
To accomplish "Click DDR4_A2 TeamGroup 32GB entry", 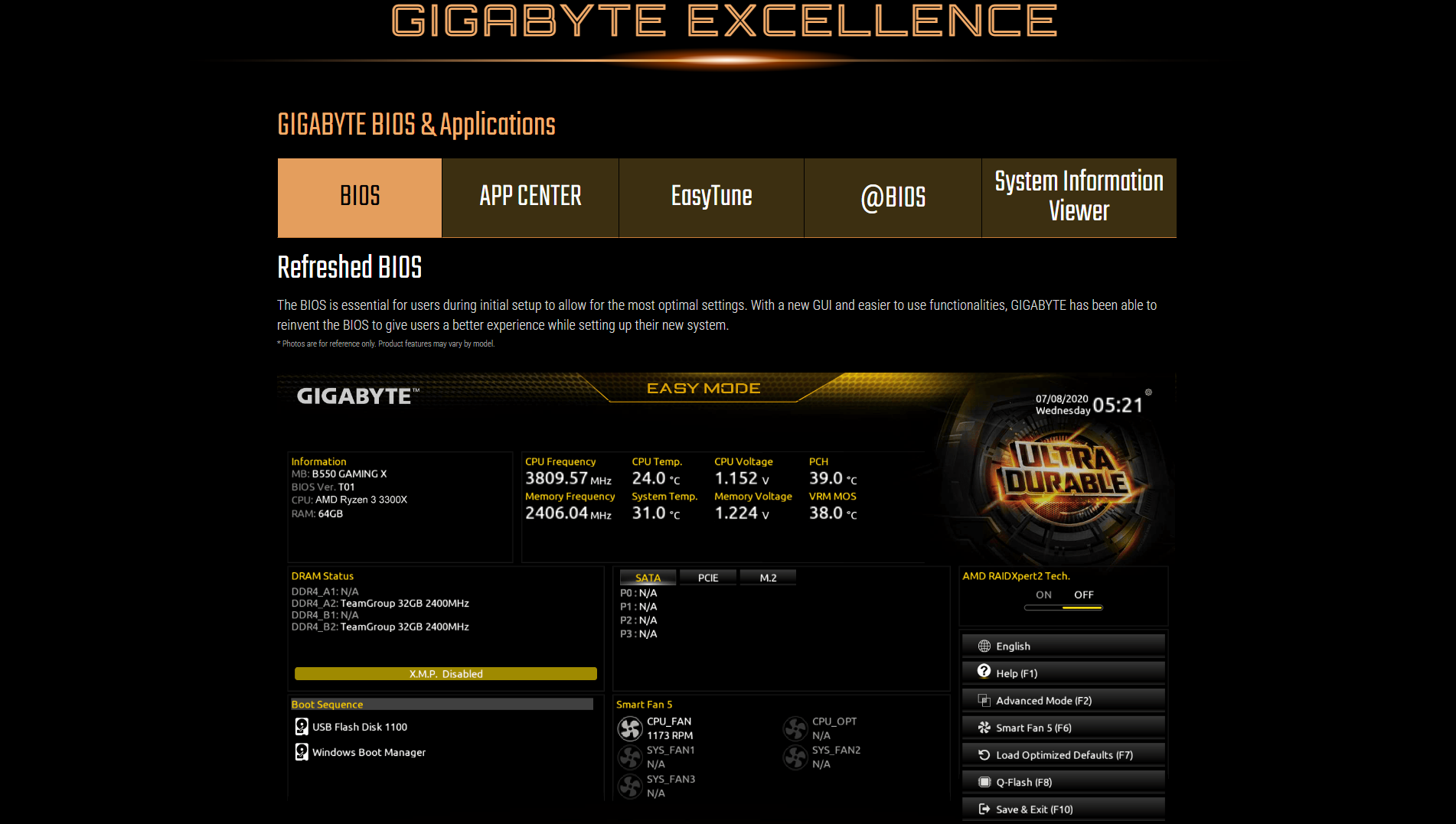I will [x=380, y=603].
